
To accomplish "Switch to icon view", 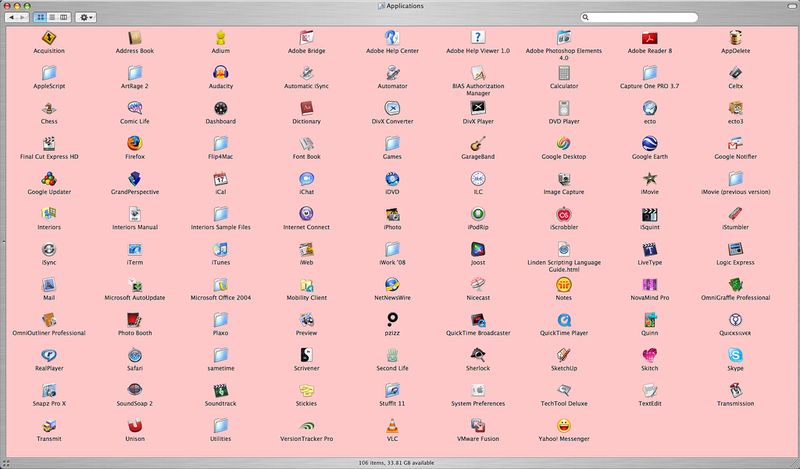I will click(x=40, y=17).
